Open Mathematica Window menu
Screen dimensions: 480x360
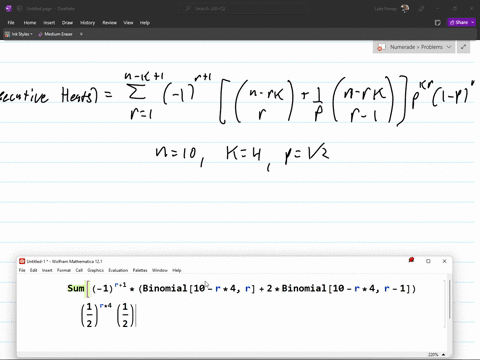(160, 270)
